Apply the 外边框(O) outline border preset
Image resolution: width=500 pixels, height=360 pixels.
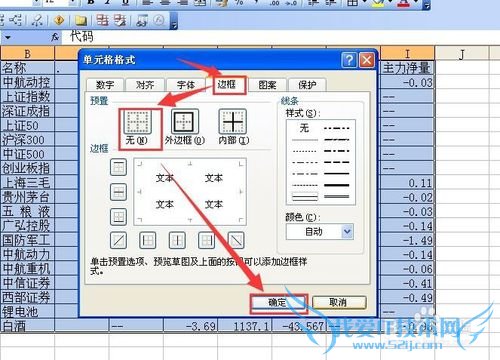click(184, 122)
